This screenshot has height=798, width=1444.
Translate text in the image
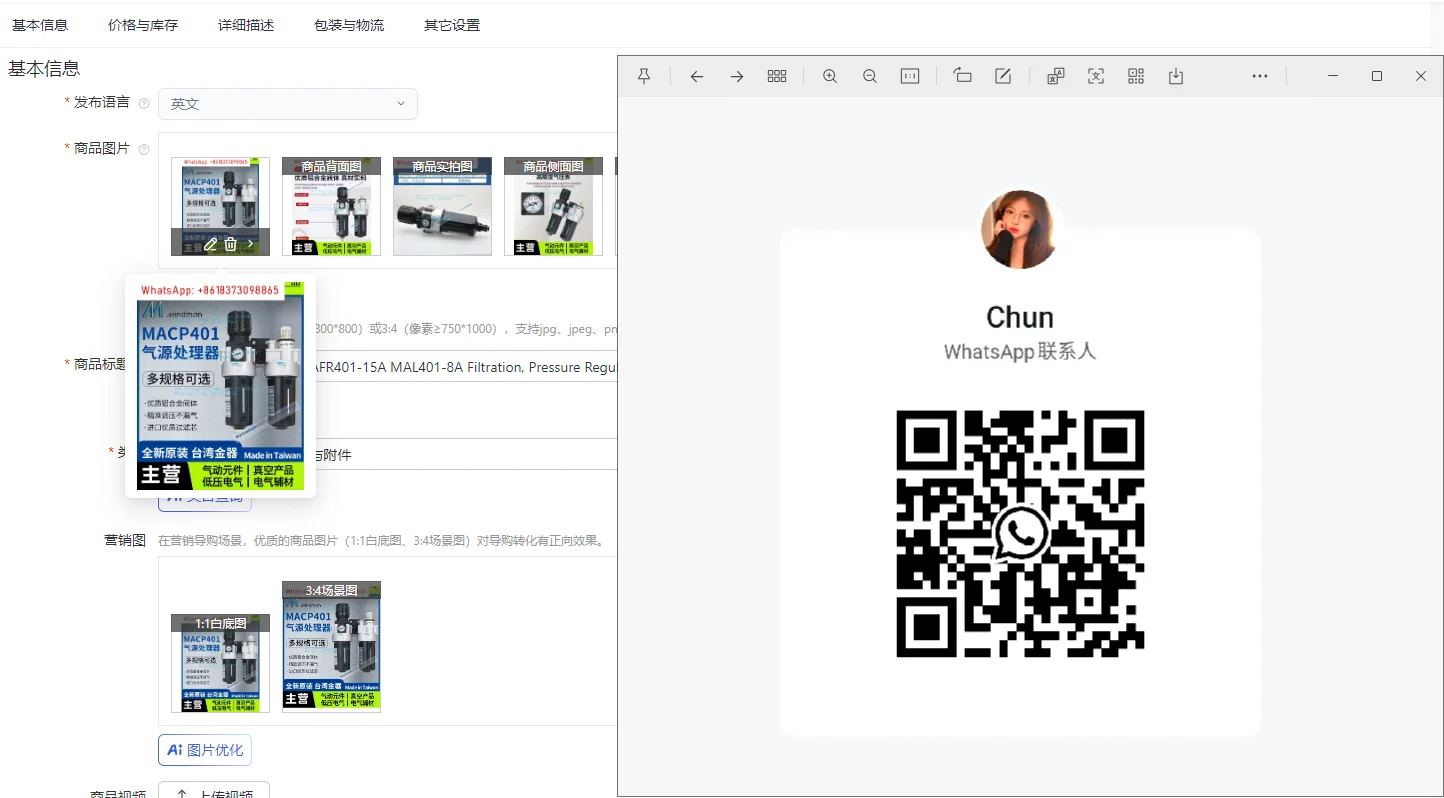pyautogui.click(x=1056, y=76)
